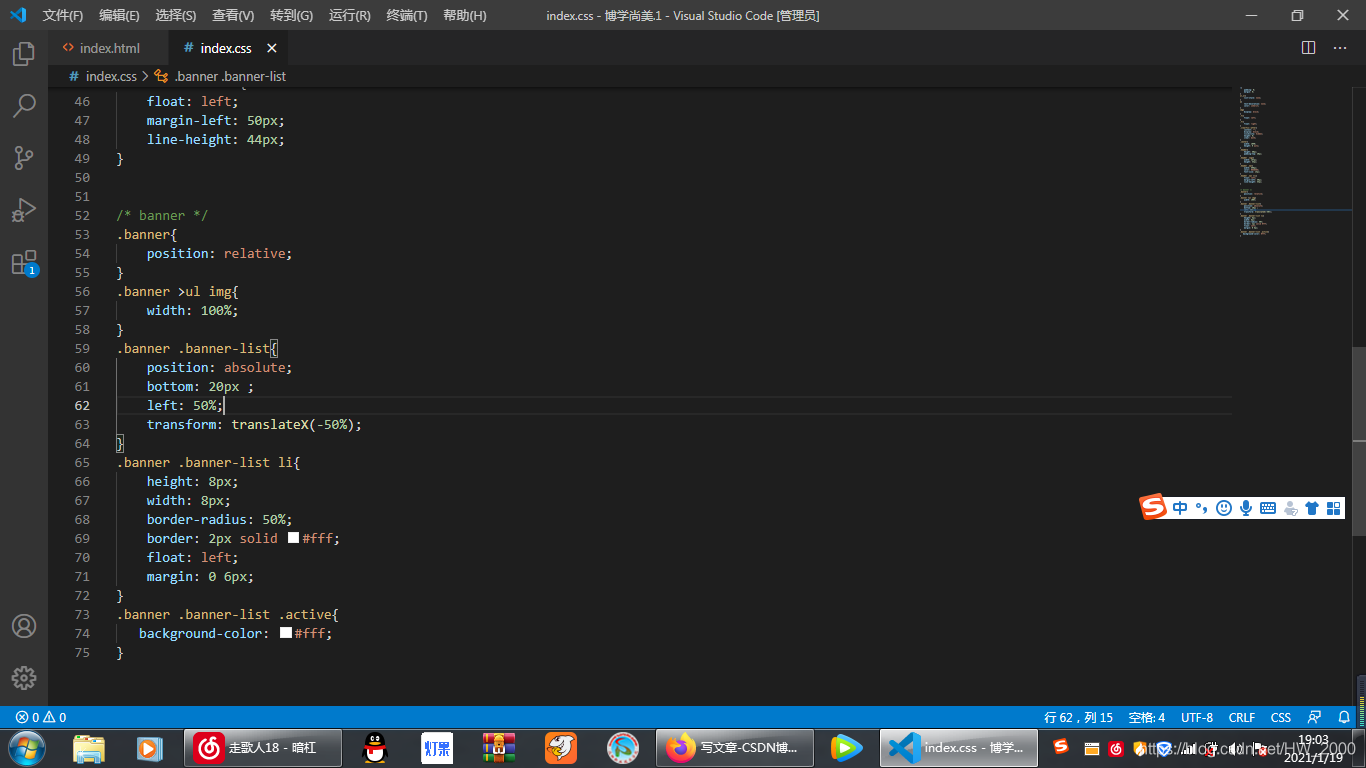Start Sogou voice input microphone

coord(1246,508)
